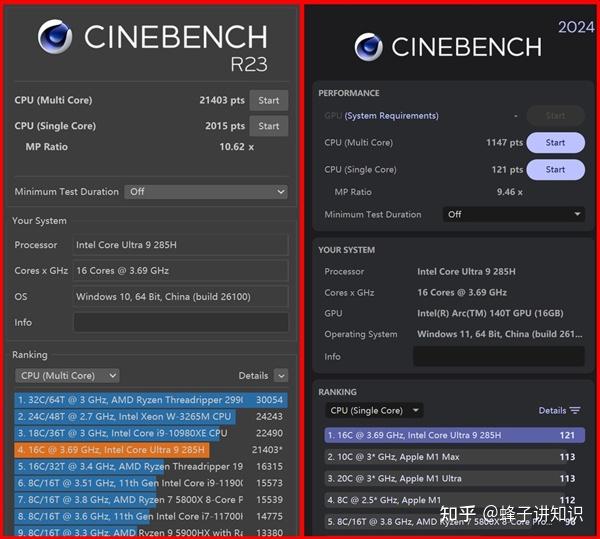
Task: Click the 9.46 x MP Ratio value
Action: tap(510, 192)
